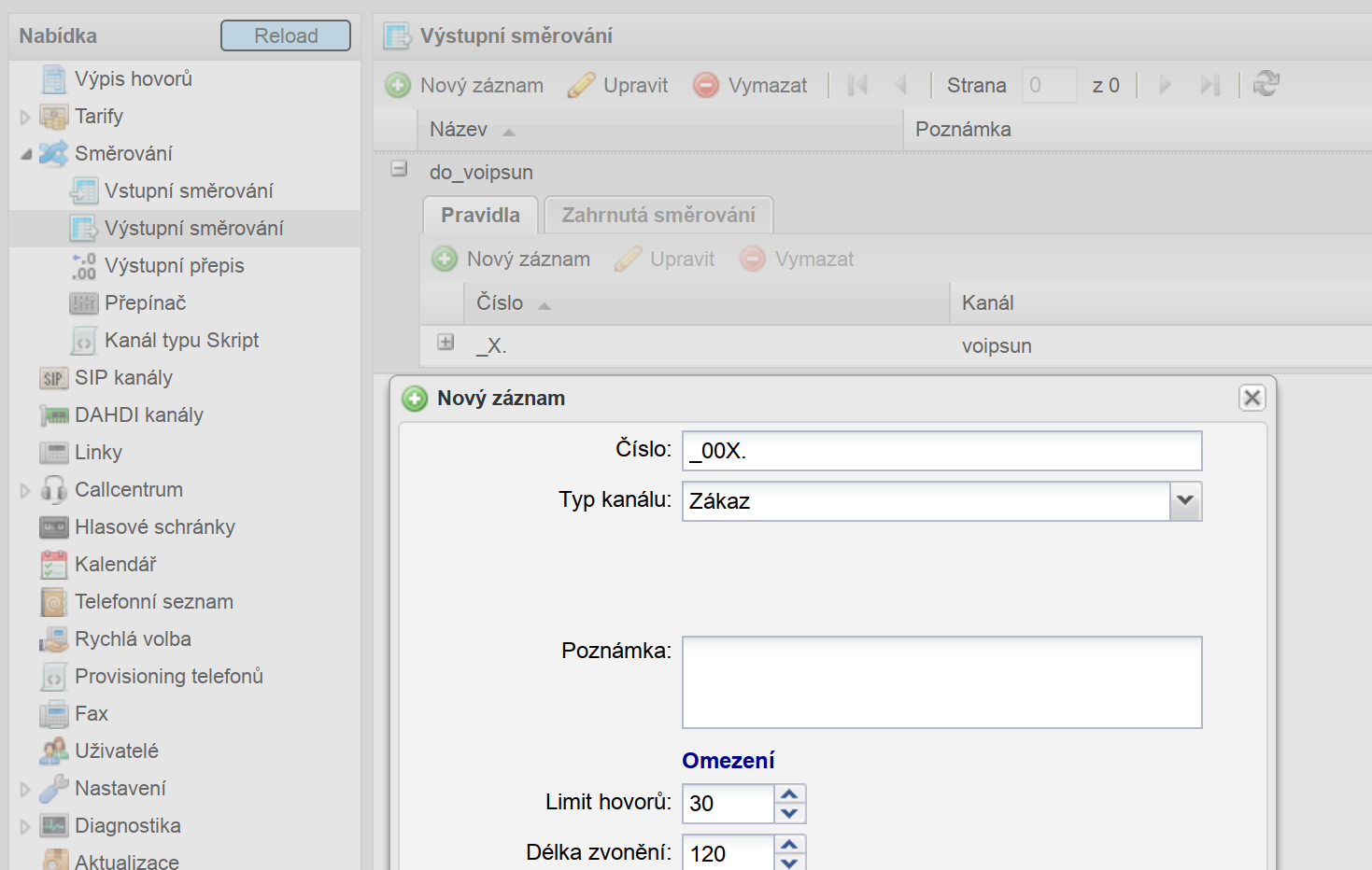Open Uživatelé via its people icon

coord(54,751)
